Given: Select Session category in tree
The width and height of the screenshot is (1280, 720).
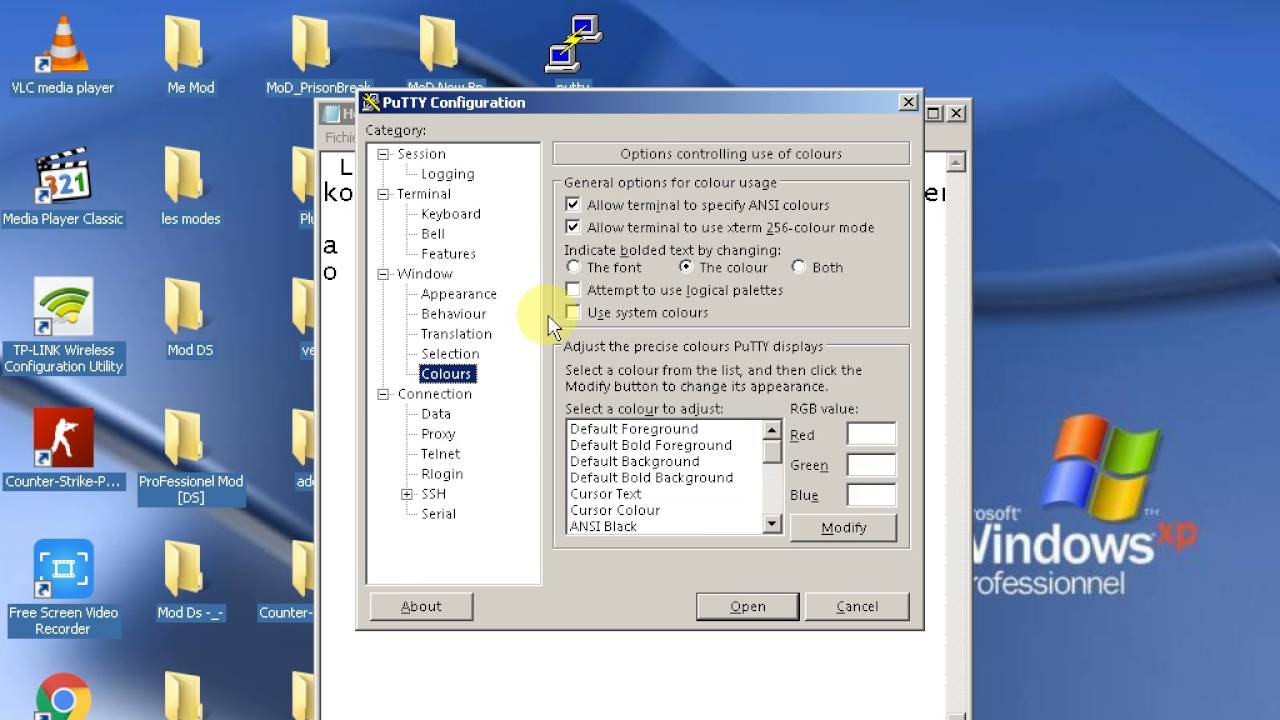Looking at the screenshot, I should [x=421, y=154].
